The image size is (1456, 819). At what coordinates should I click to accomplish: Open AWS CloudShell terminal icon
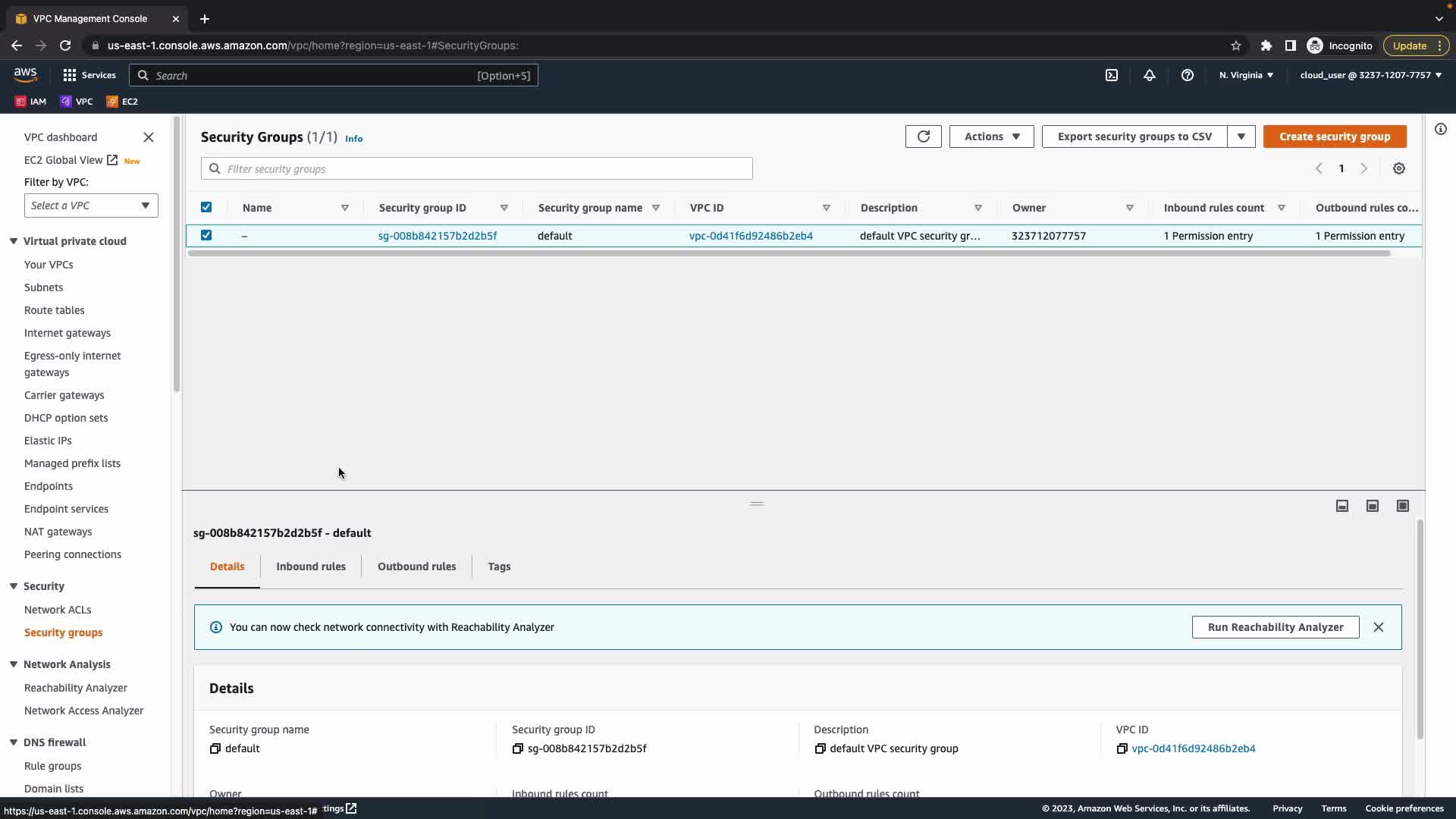[1112, 75]
